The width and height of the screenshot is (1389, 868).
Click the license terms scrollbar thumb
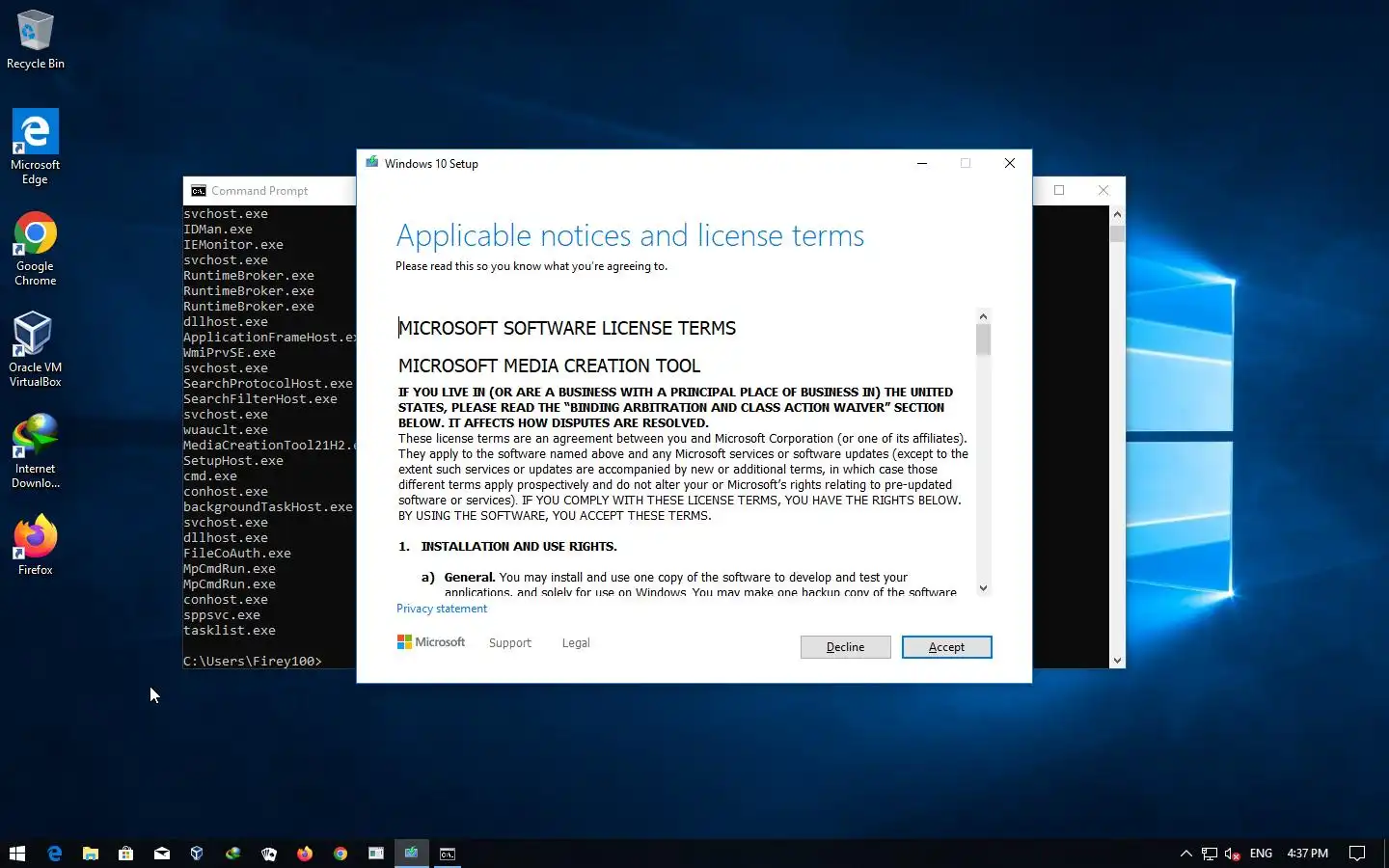(x=983, y=339)
